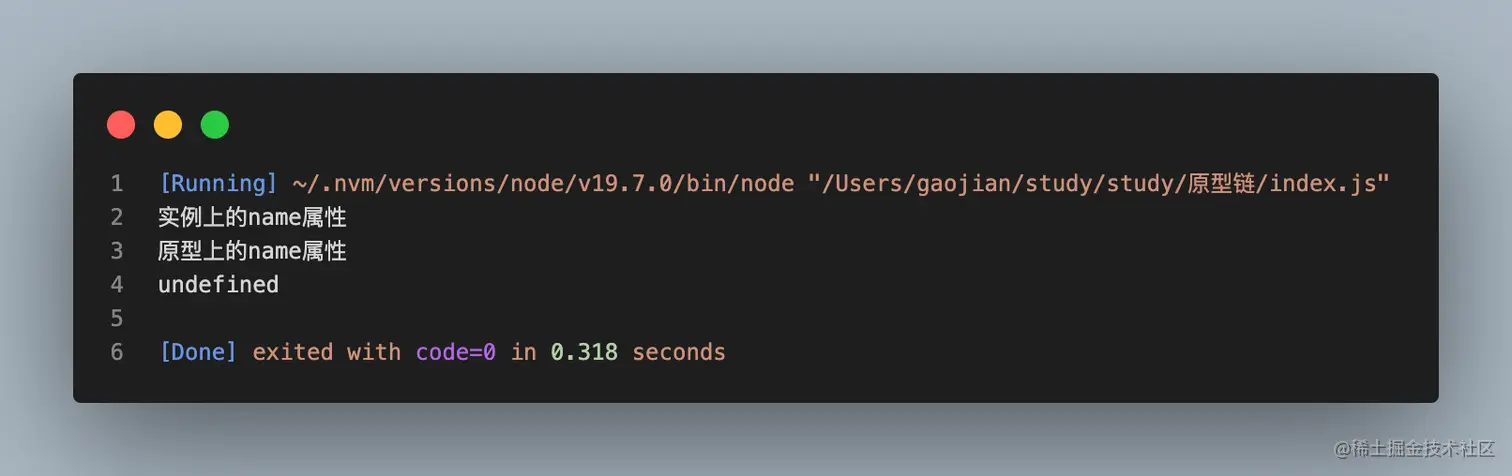
Task: Click the ~/.nvm node binary path
Action: (543, 184)
